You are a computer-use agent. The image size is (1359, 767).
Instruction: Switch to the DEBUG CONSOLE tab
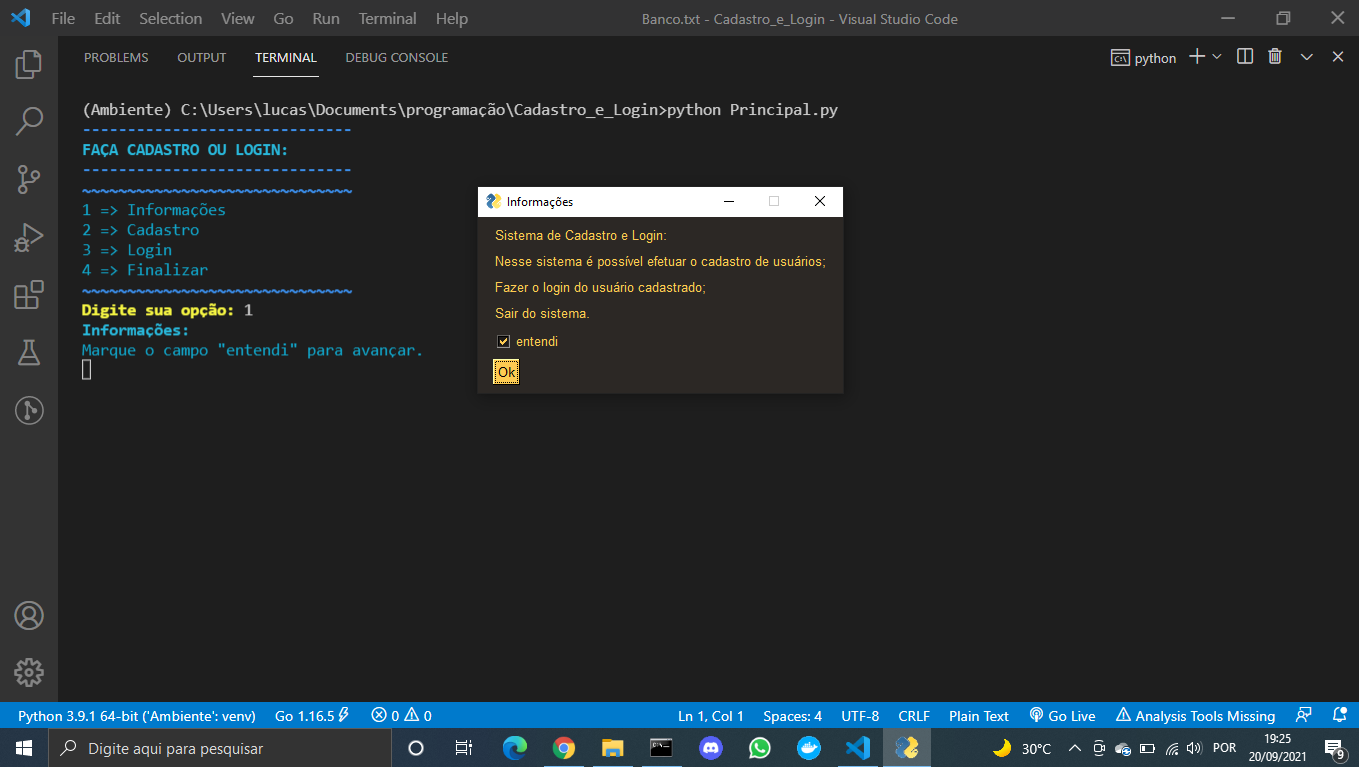396,57
